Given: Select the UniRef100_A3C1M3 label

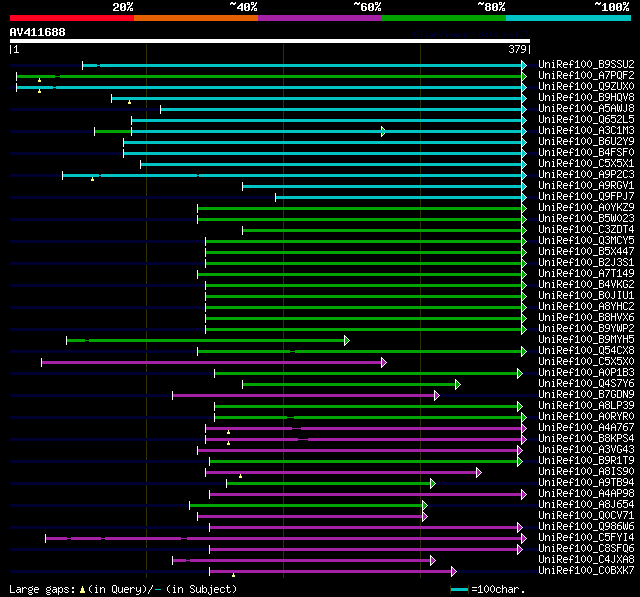Looking at the screenshot, I should [586, 131].
